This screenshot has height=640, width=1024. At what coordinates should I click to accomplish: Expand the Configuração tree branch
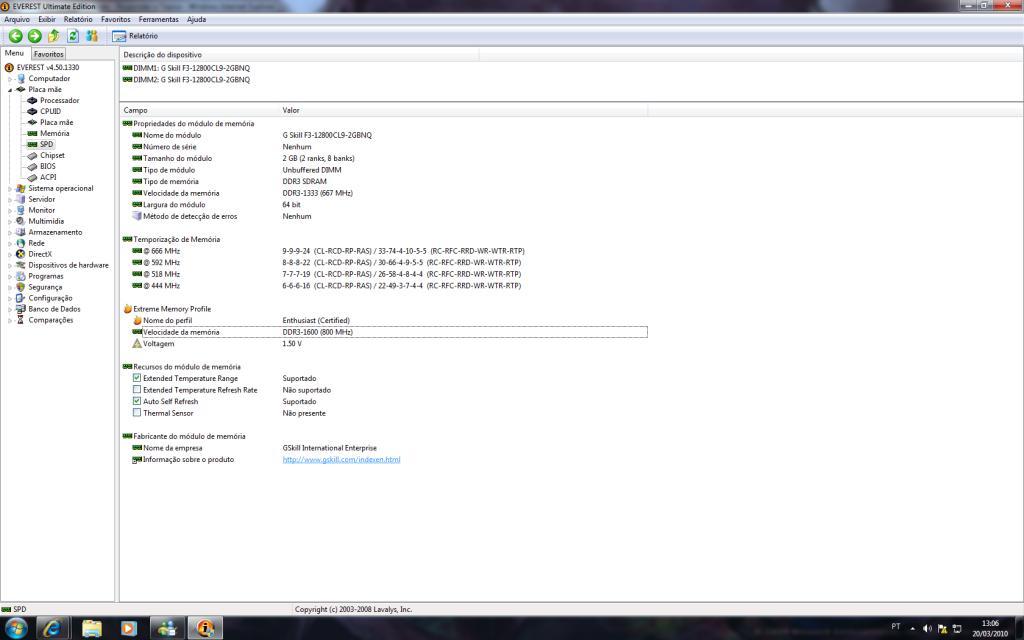10,298
